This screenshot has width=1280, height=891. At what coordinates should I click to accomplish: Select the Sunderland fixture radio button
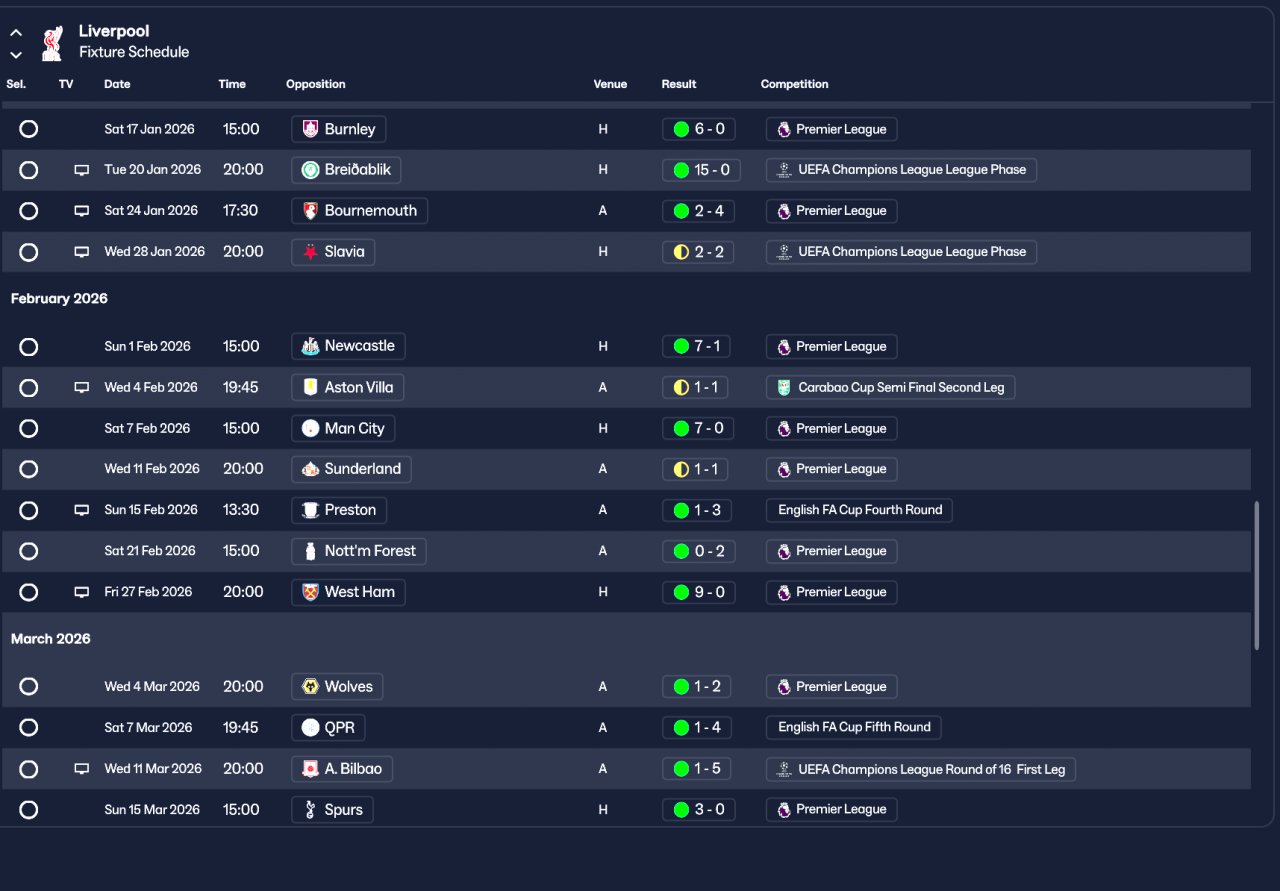(29, 469)
